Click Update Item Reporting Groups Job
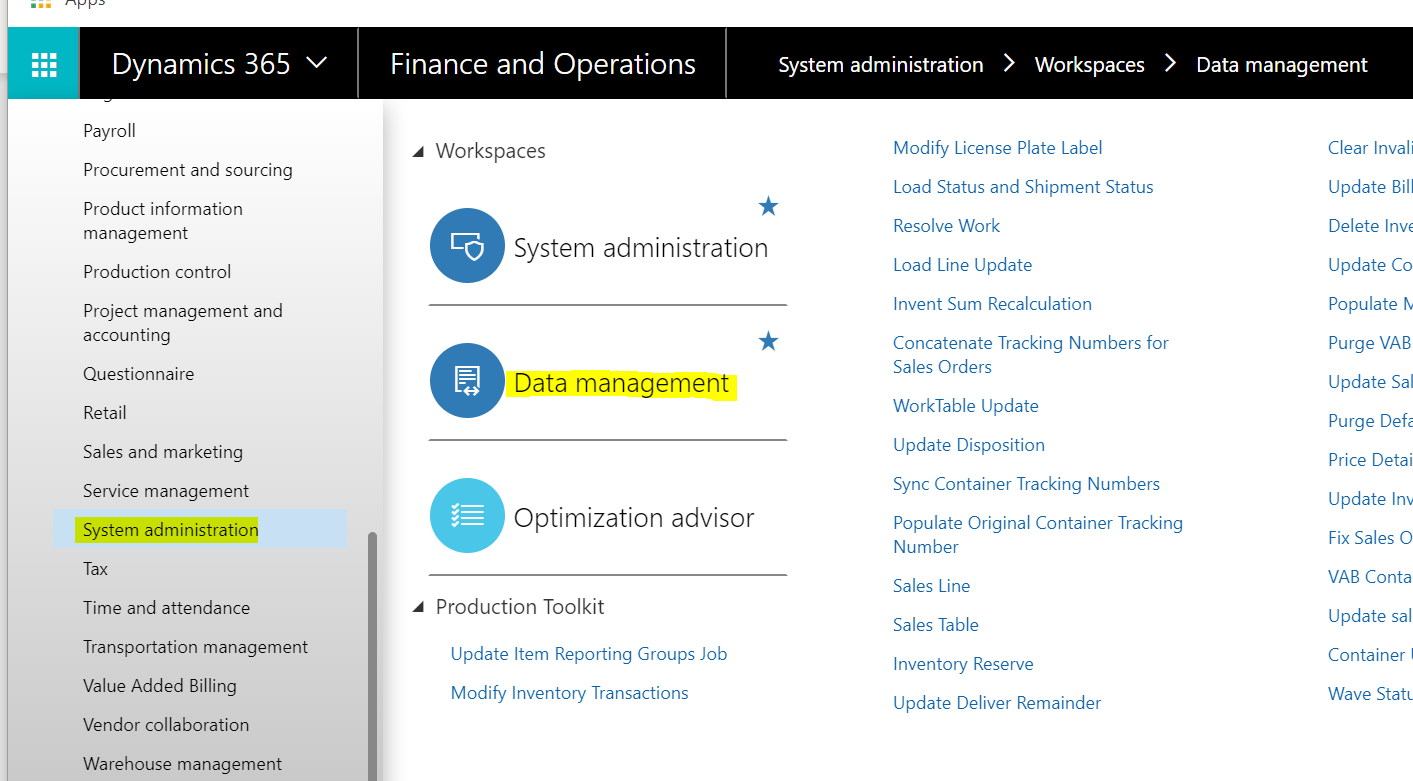Viewport: 1413px width, 781px height. pyautogui.click(x=588, y=653)
